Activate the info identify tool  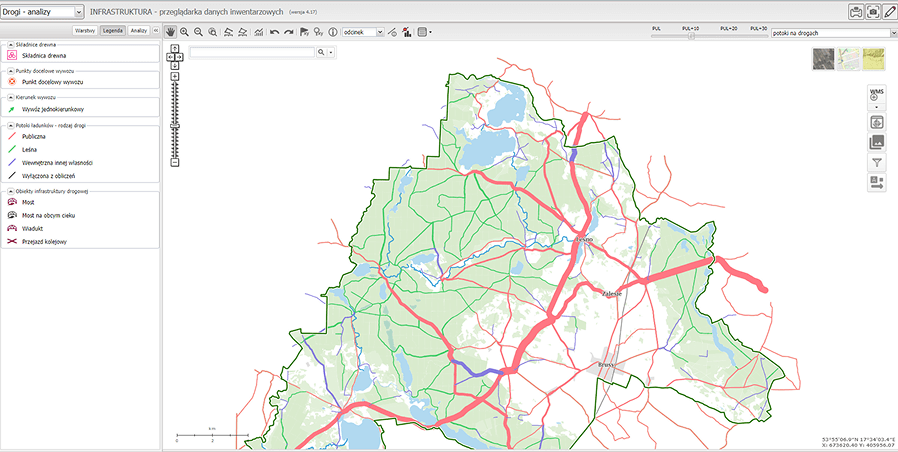[333, 32]
